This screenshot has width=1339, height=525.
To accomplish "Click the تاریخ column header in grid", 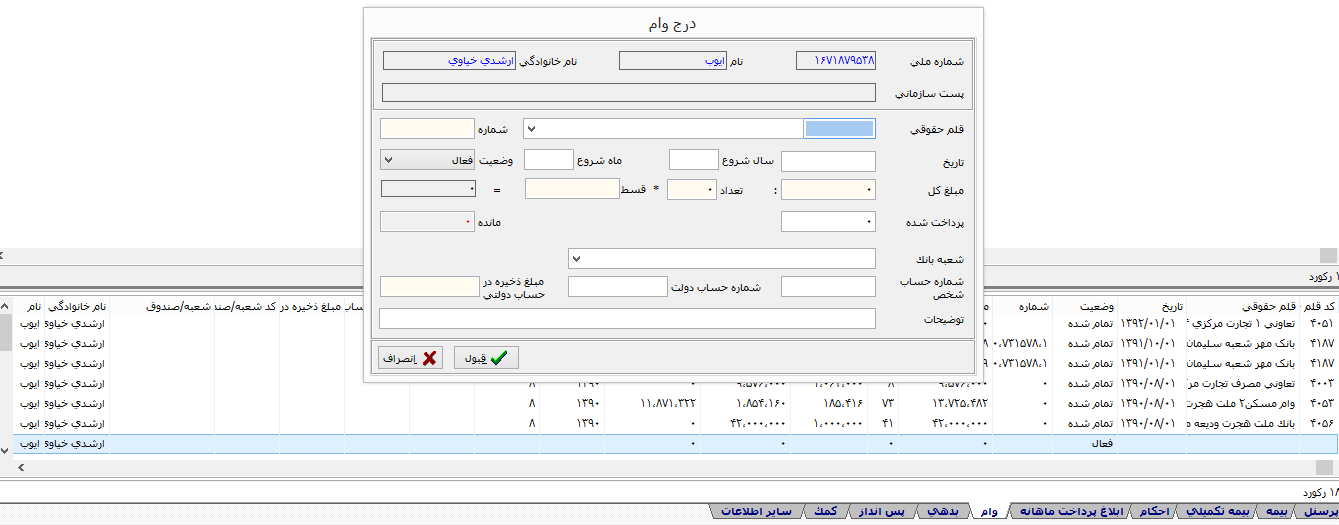I will tap(1151, 306).
